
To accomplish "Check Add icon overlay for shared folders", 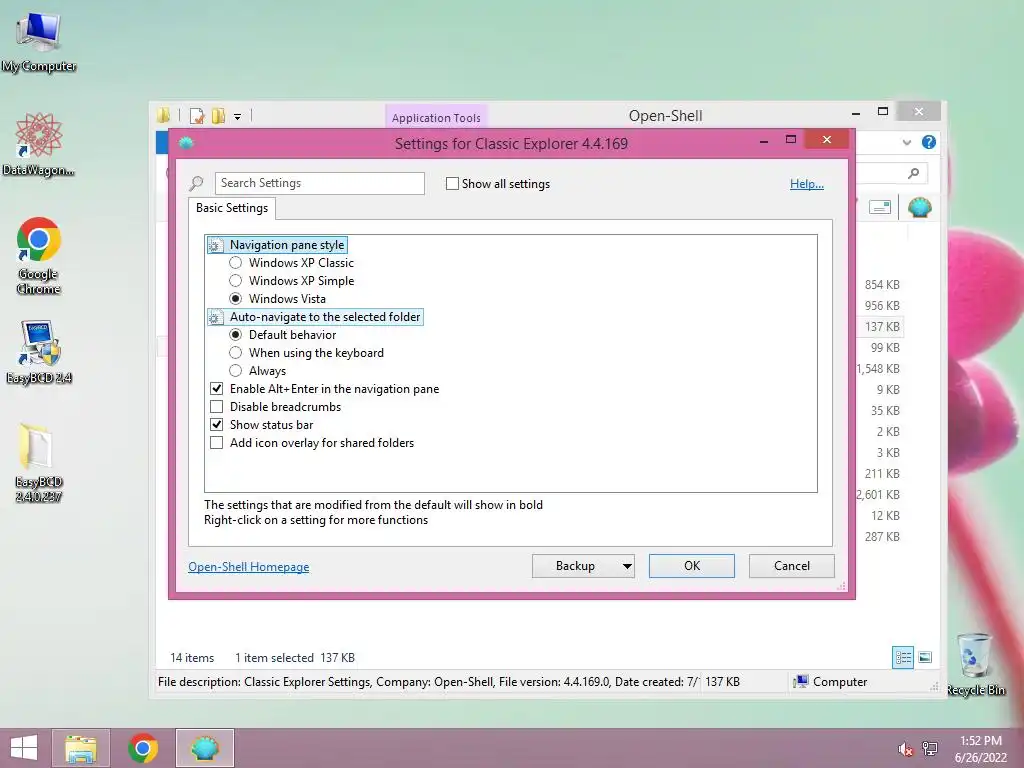I will [x=216, y=443].
